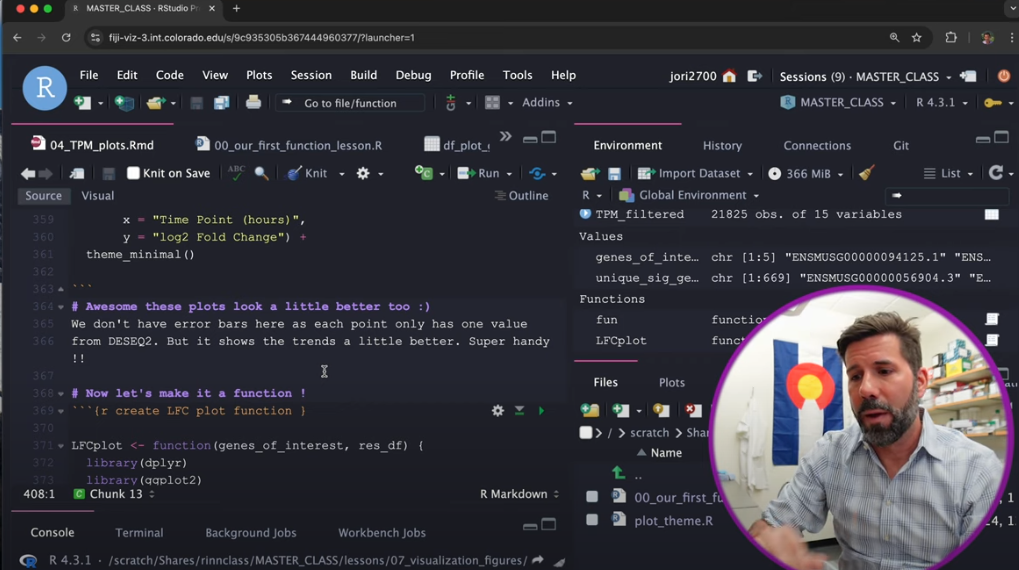1019x570 pixels.
Task: Click the publish icon in editor toolbar
Action: pos(537,174)
